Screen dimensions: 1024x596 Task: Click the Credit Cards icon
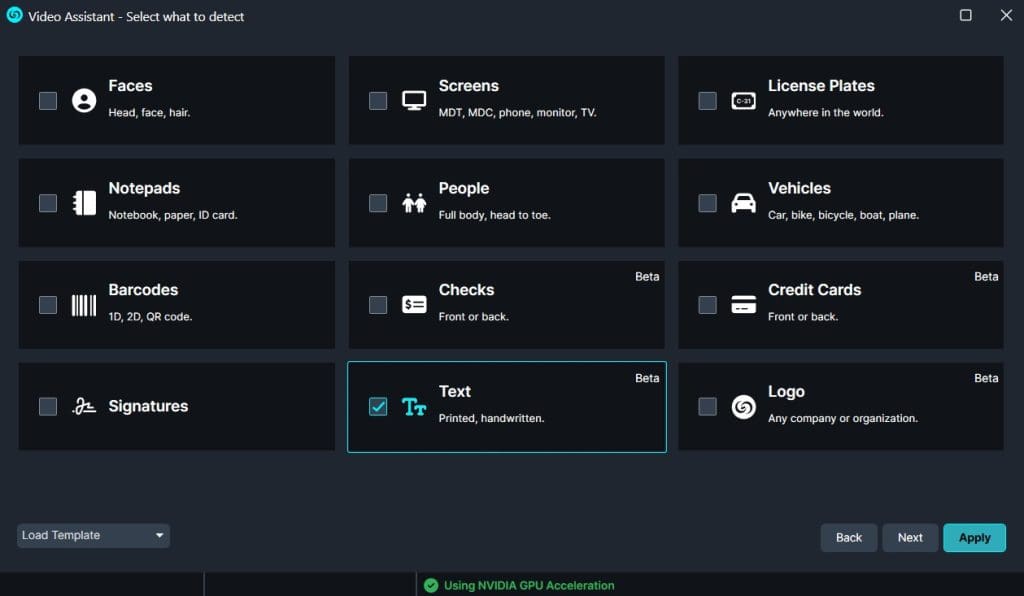pos(743,305)
